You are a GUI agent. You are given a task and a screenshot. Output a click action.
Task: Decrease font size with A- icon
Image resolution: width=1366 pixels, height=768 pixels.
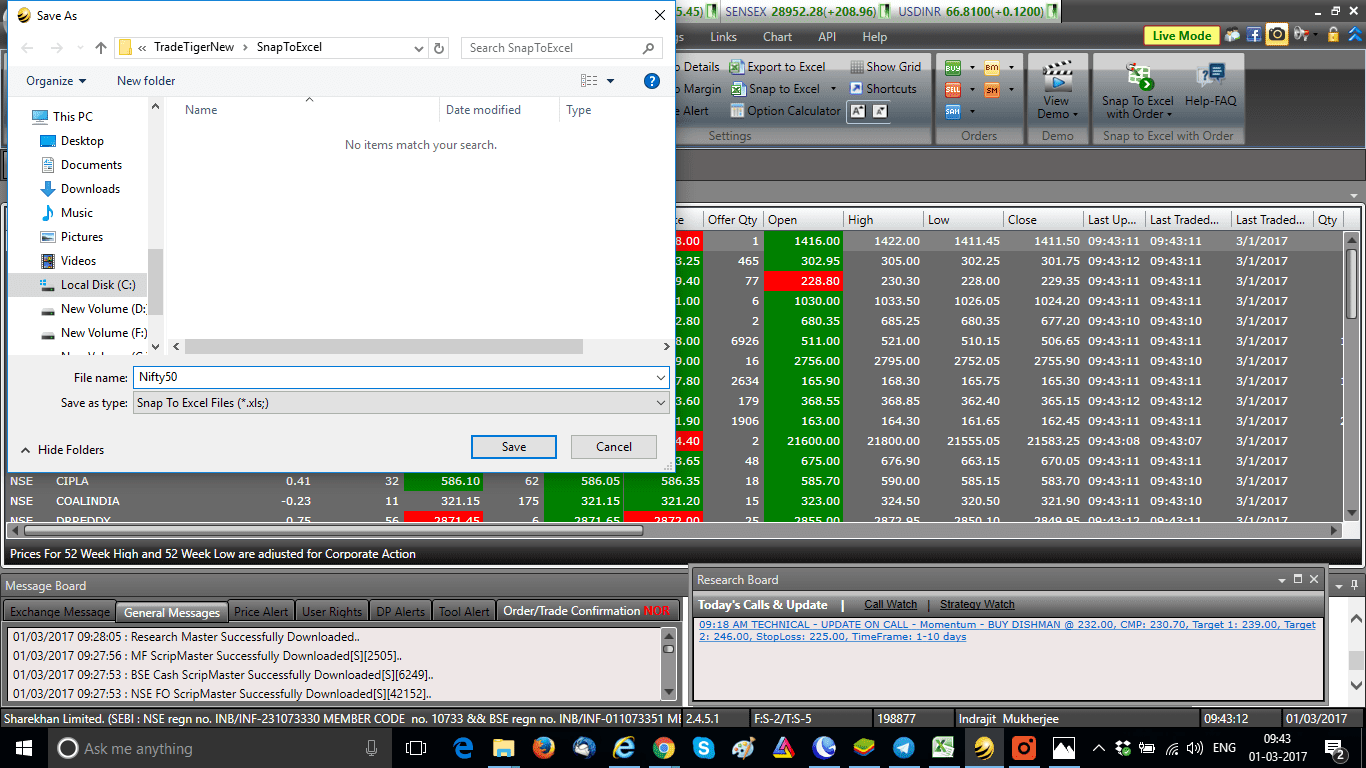coord(879,111)
